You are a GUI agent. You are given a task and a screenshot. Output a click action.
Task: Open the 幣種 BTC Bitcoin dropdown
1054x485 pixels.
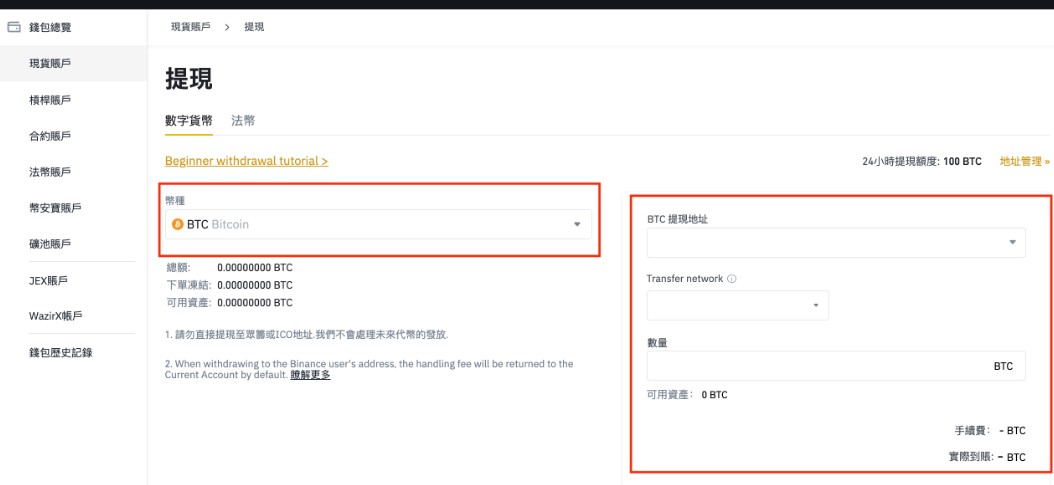tap(378, 224)
